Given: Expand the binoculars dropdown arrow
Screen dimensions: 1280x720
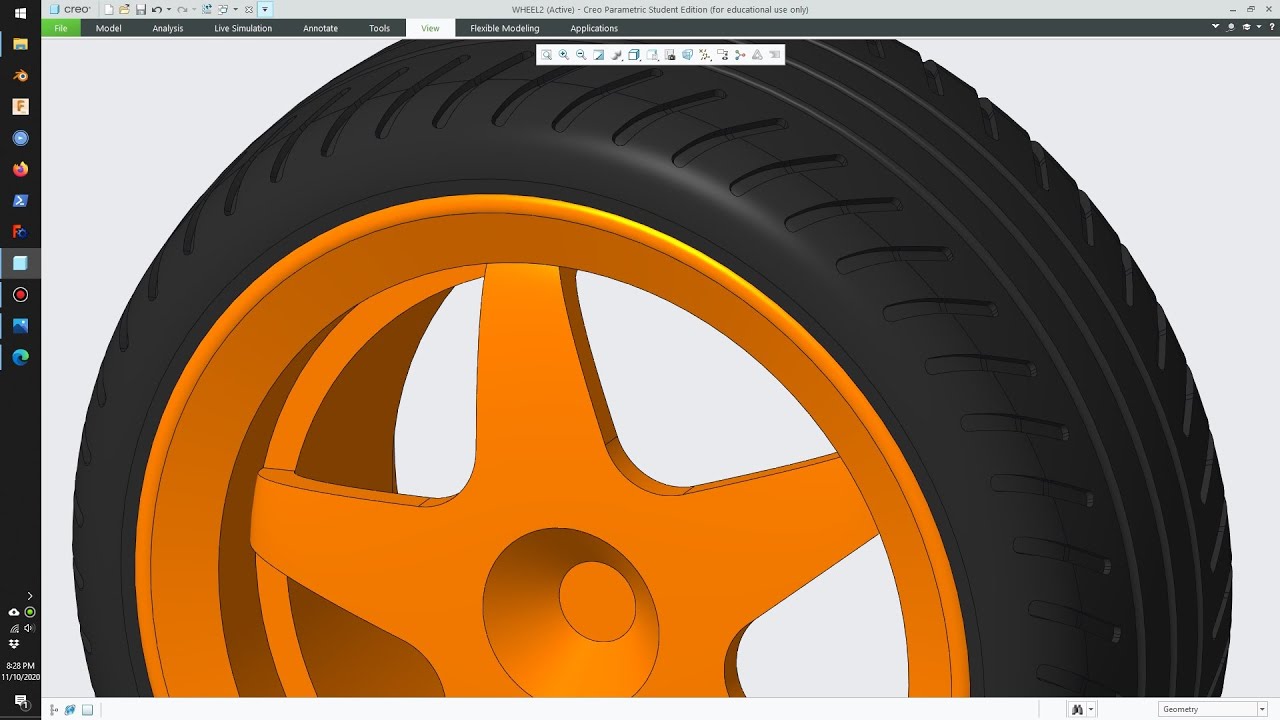Looking at the screenshot, I should click(x=1091, y=709).
